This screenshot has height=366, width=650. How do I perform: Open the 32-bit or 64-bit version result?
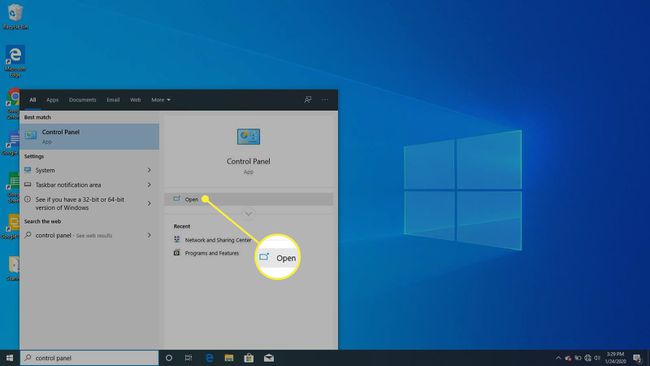pyautogui.click(x=90, y=203)
